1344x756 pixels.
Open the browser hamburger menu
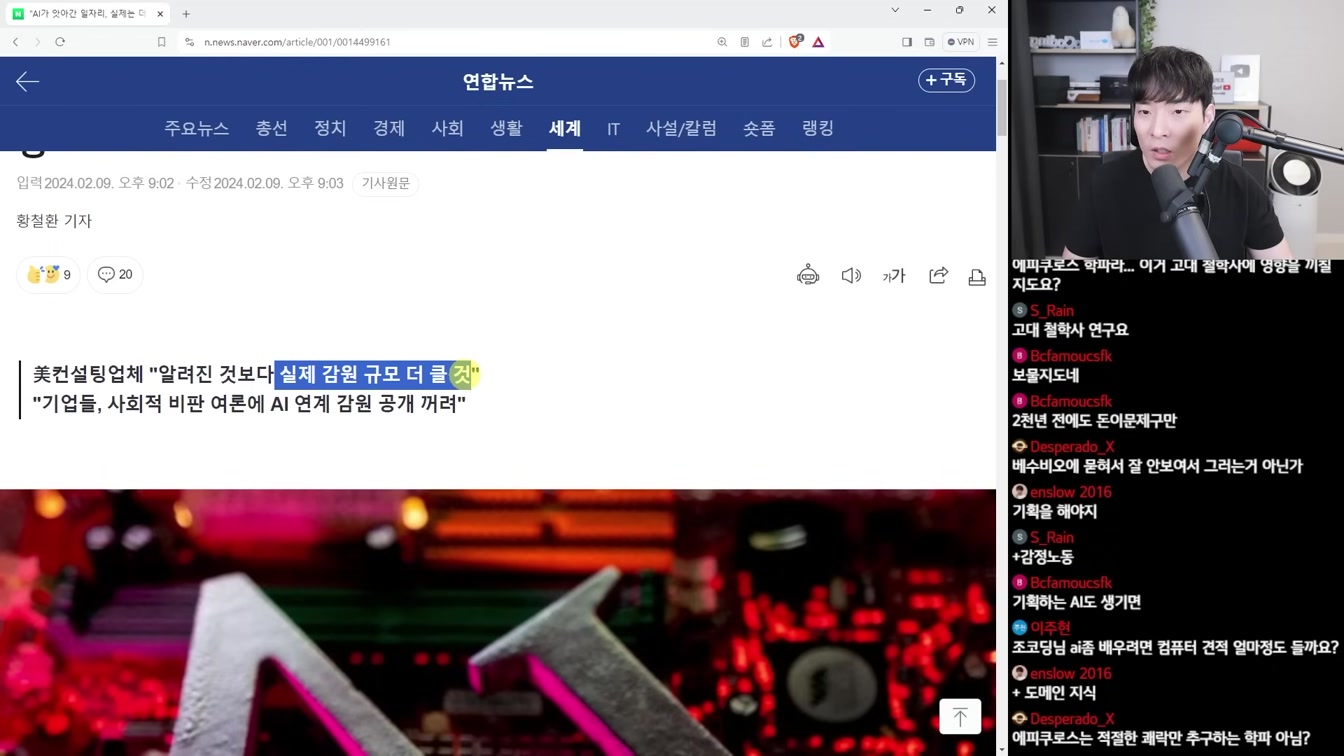pos(992,42)
